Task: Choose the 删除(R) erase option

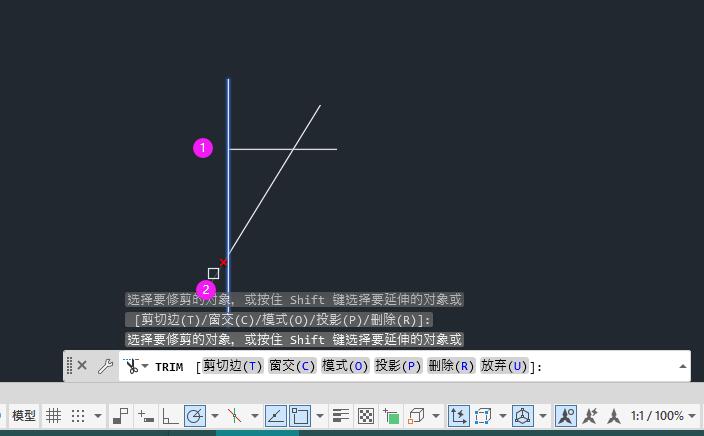Action: 451,366
